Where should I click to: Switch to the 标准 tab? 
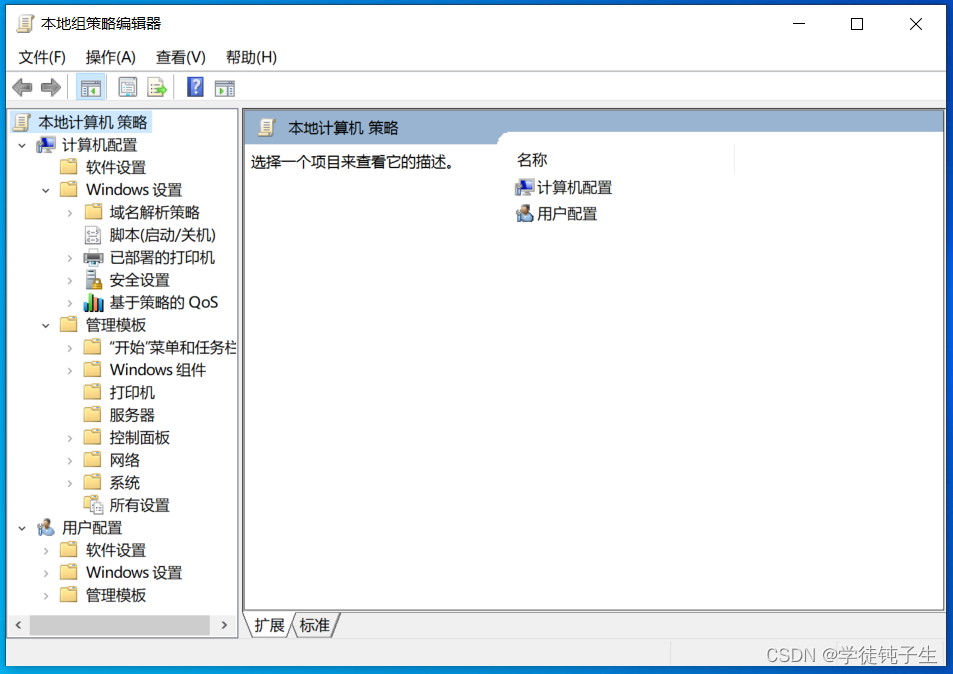315,625
